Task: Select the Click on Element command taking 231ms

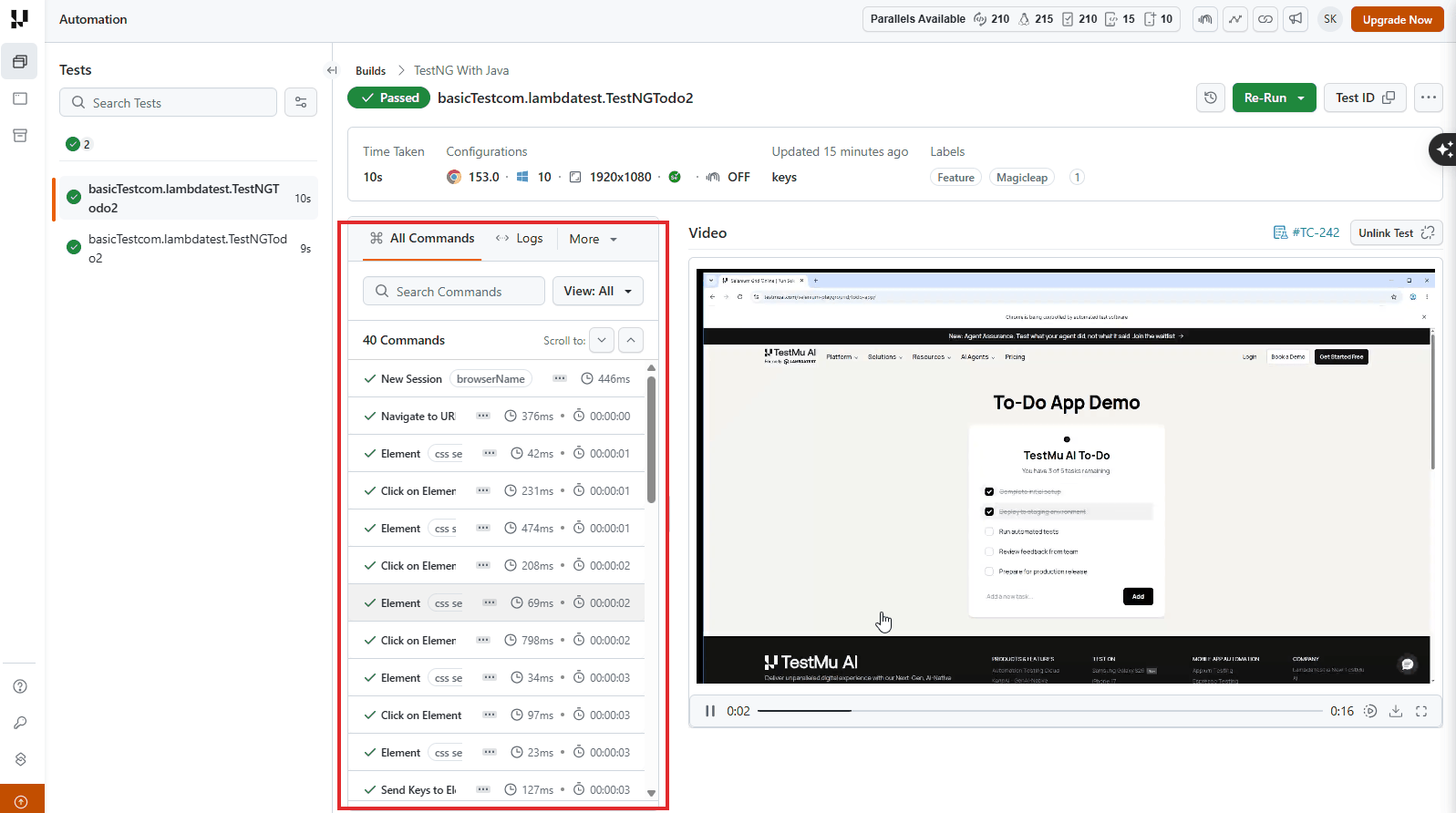Action: 496,490
